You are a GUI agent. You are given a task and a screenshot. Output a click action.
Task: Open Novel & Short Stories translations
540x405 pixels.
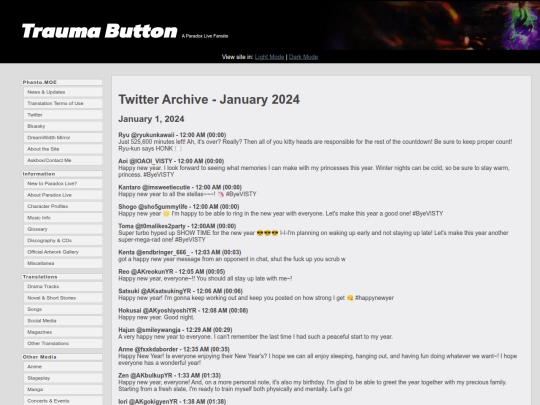[63, 298]
